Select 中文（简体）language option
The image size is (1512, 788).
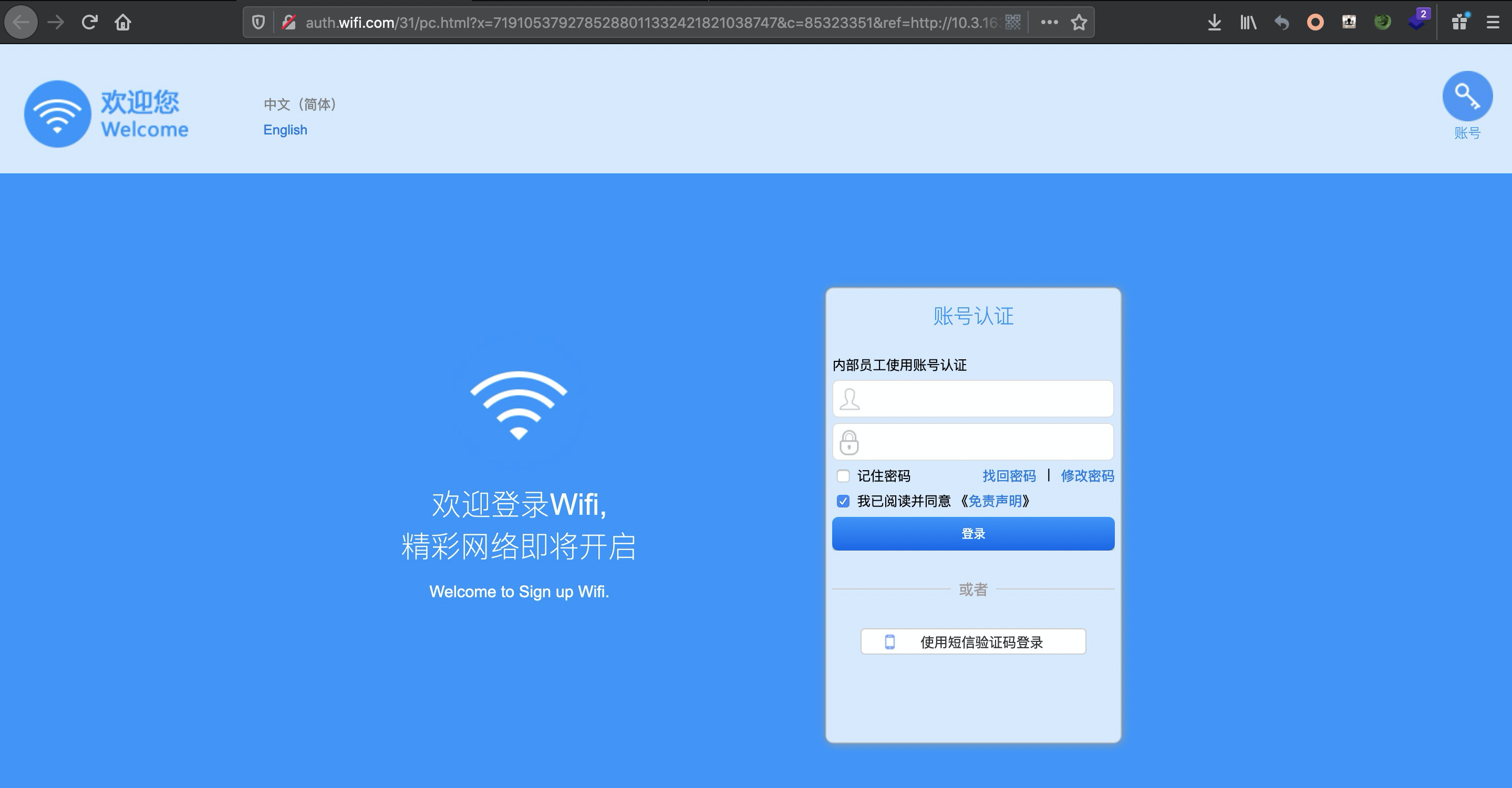pos(300,105)
